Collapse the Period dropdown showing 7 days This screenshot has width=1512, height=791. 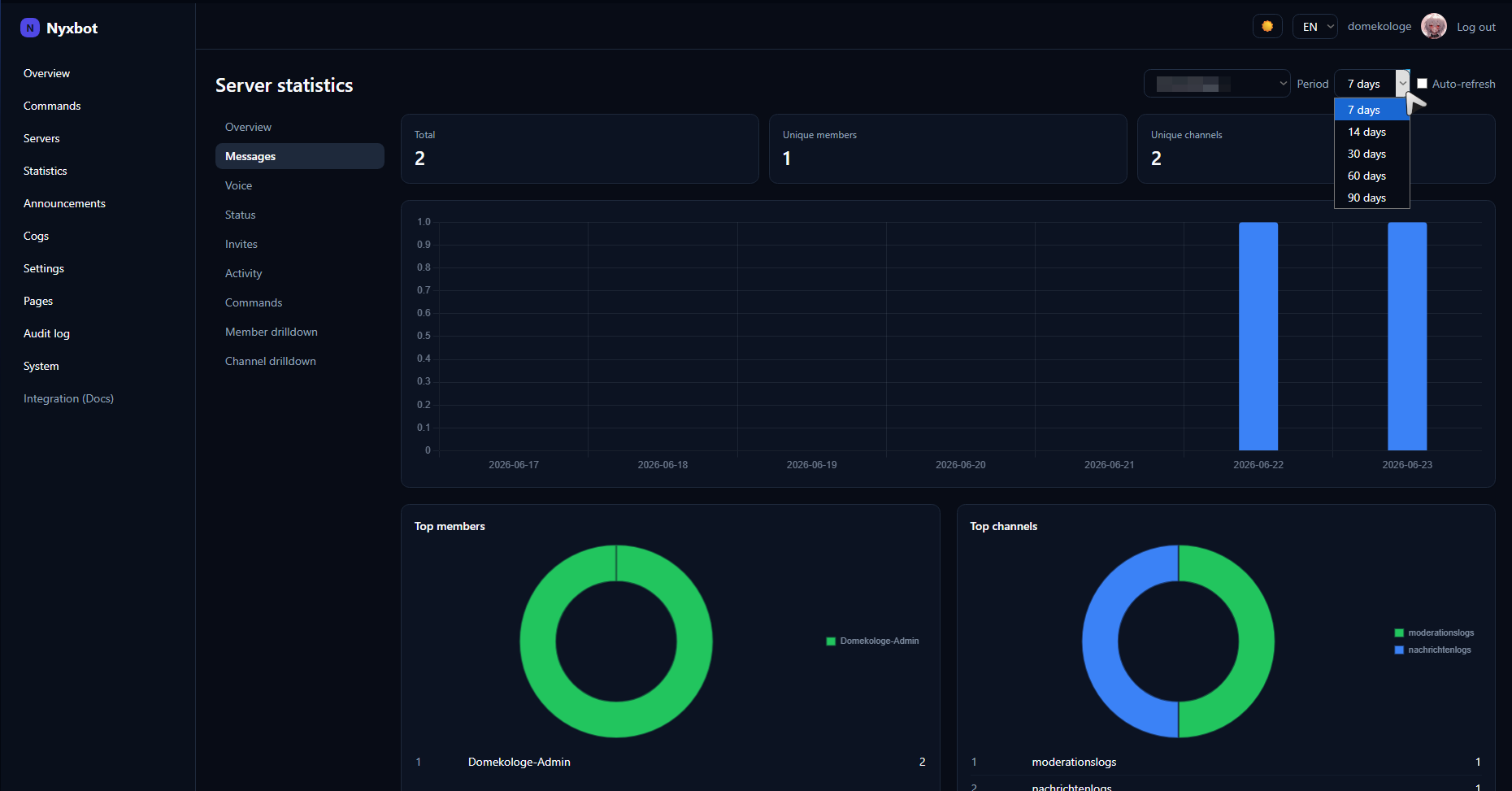(x=1371, y=84)
